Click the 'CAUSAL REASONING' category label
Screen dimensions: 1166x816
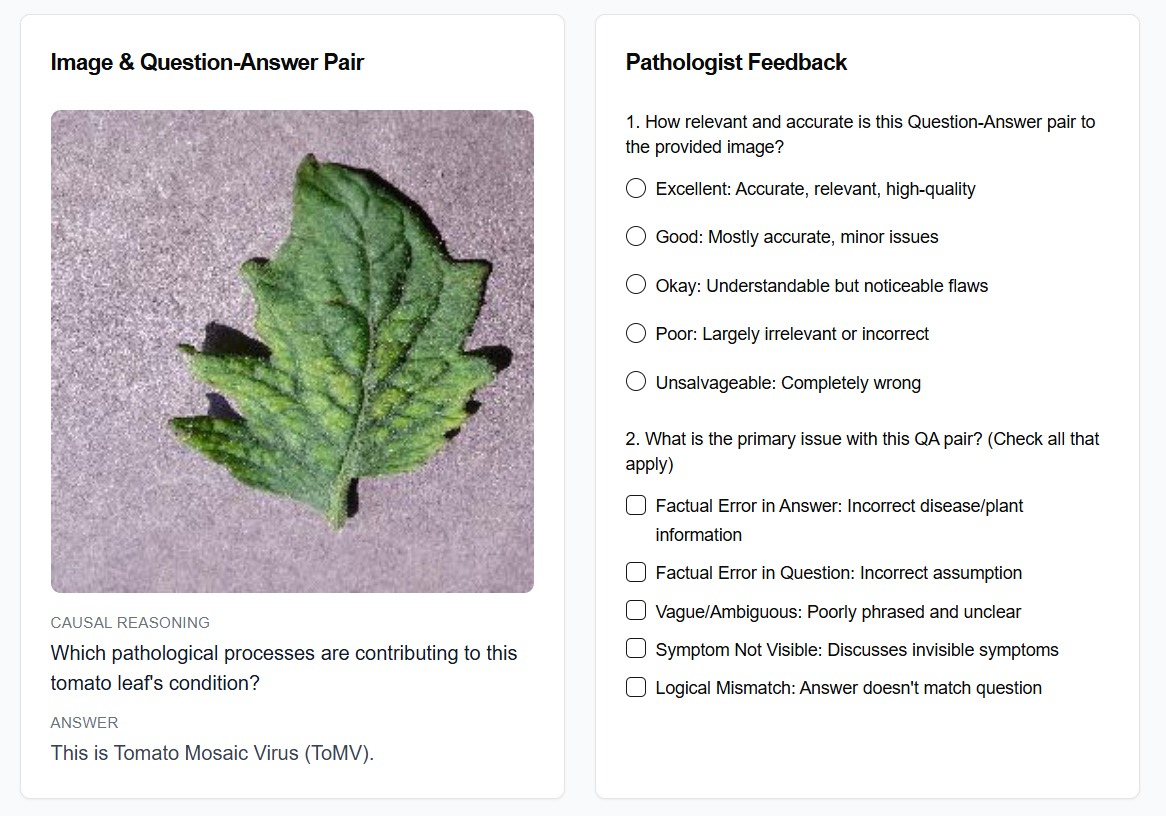pyautogui.click(x=130, y=623)
